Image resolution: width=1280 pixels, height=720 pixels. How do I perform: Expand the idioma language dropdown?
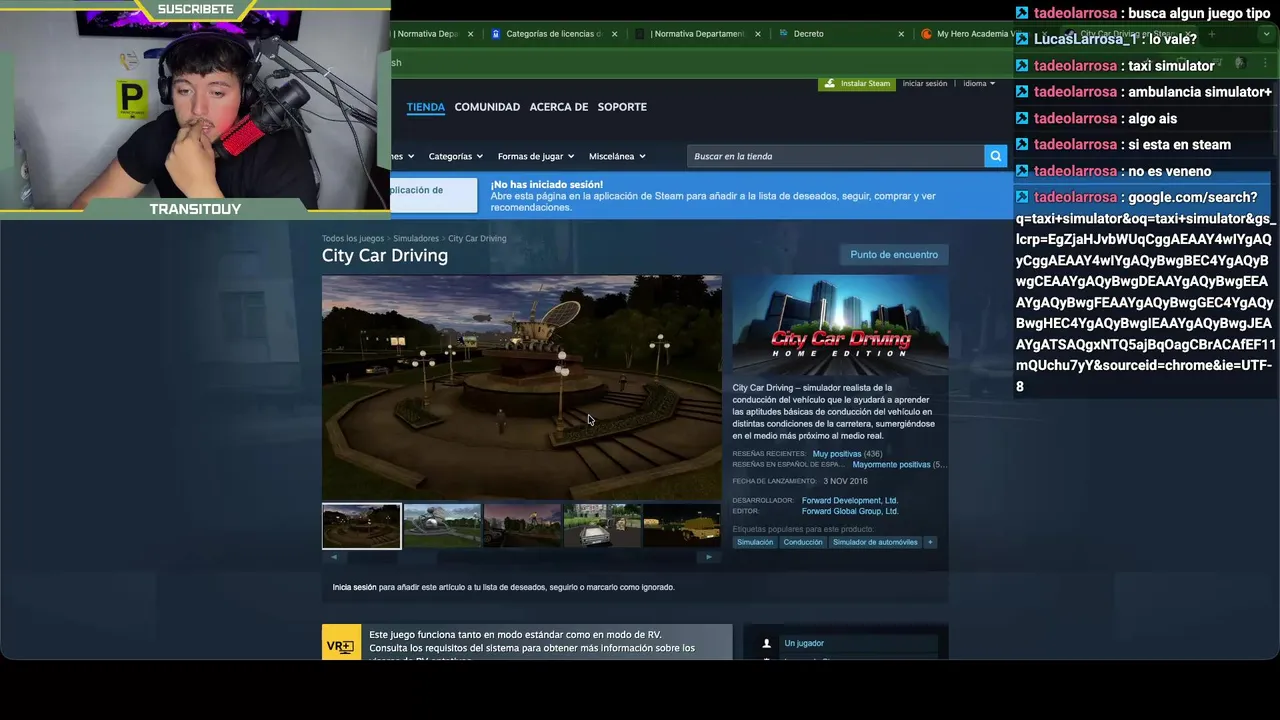click(979, 84)
